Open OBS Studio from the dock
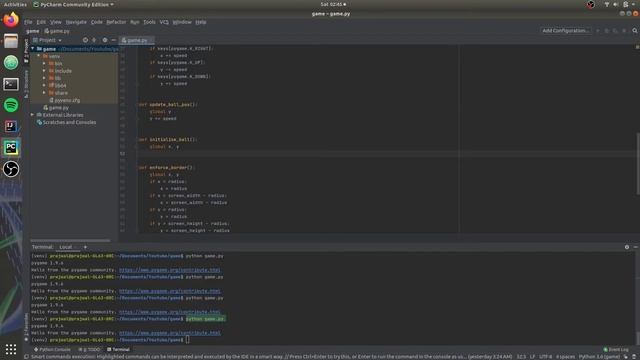 [11, 169]
